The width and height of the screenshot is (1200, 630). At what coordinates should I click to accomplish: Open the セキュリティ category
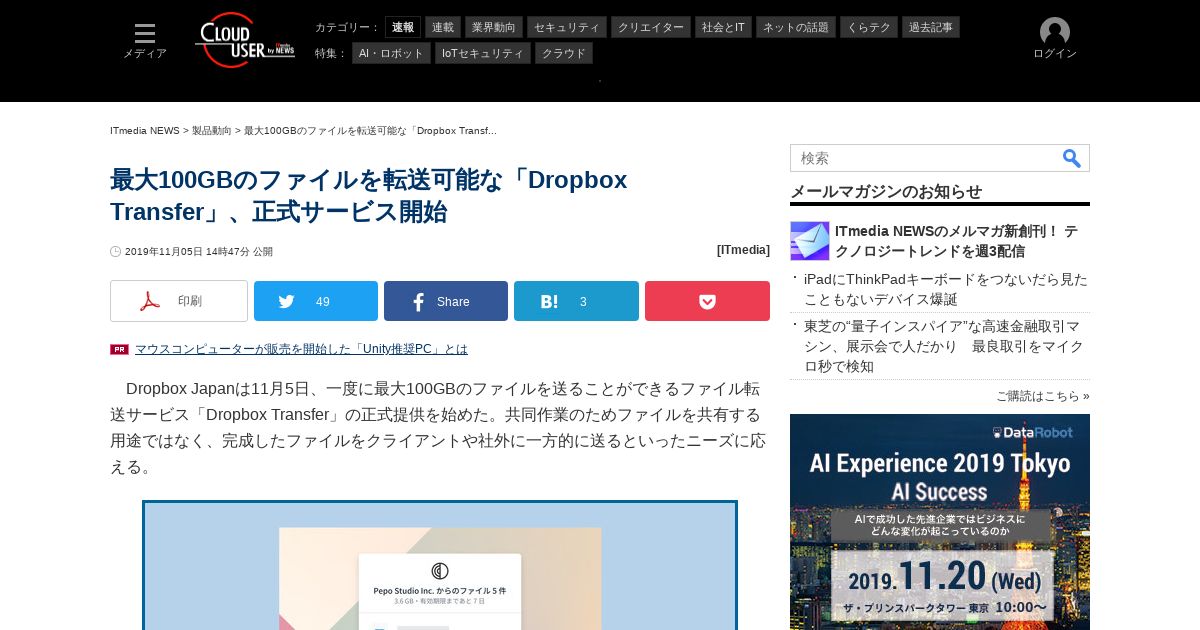click(x=567, y=27)
